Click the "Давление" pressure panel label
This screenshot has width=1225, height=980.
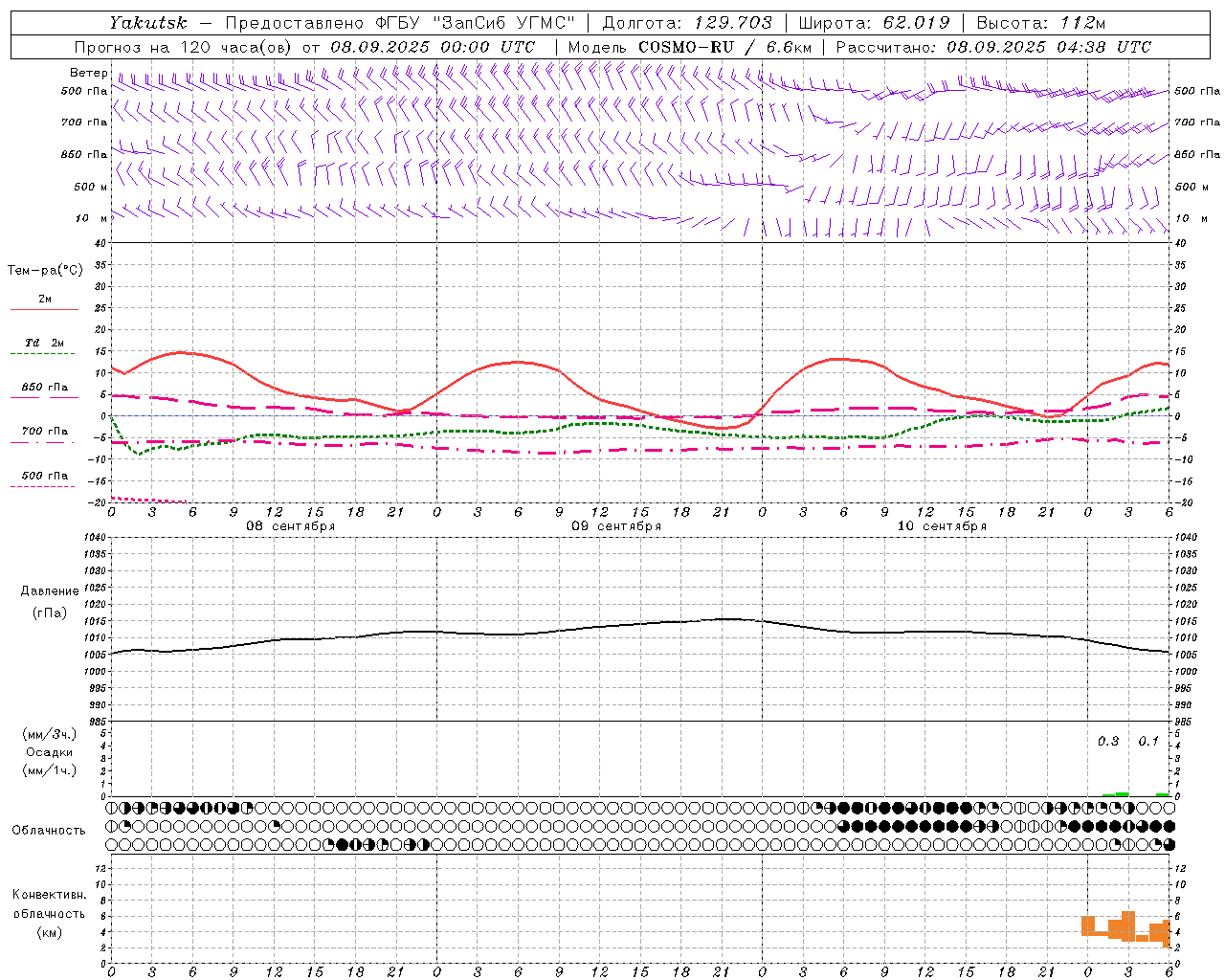(50, 591)
